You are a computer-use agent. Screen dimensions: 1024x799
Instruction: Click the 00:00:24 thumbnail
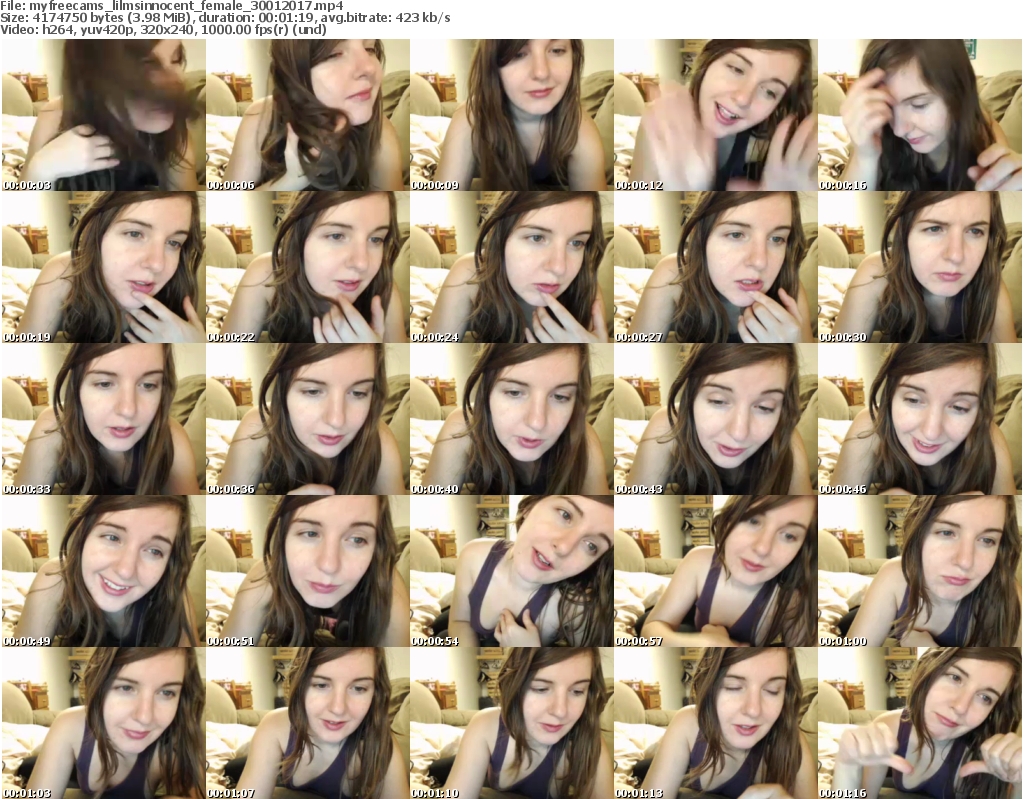pos(512,267)
